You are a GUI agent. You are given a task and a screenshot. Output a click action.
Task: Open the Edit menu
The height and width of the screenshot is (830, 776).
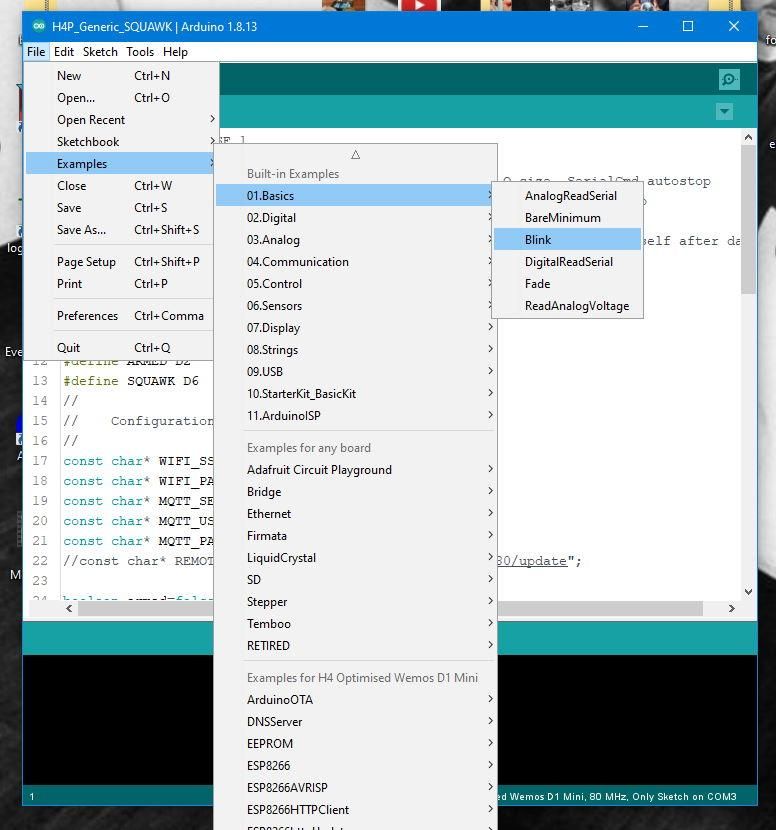point(64,52)
